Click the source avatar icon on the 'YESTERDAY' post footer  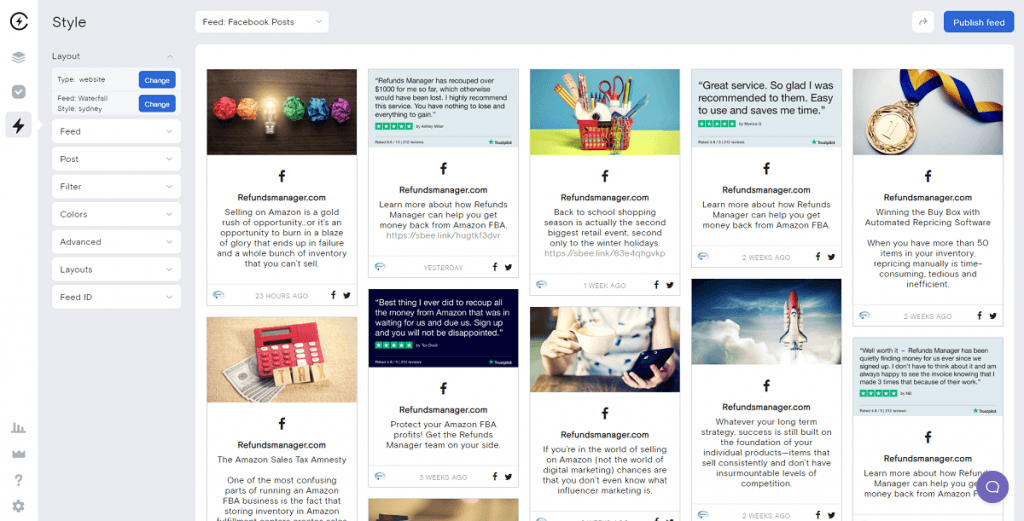click(x=380, y=267)
